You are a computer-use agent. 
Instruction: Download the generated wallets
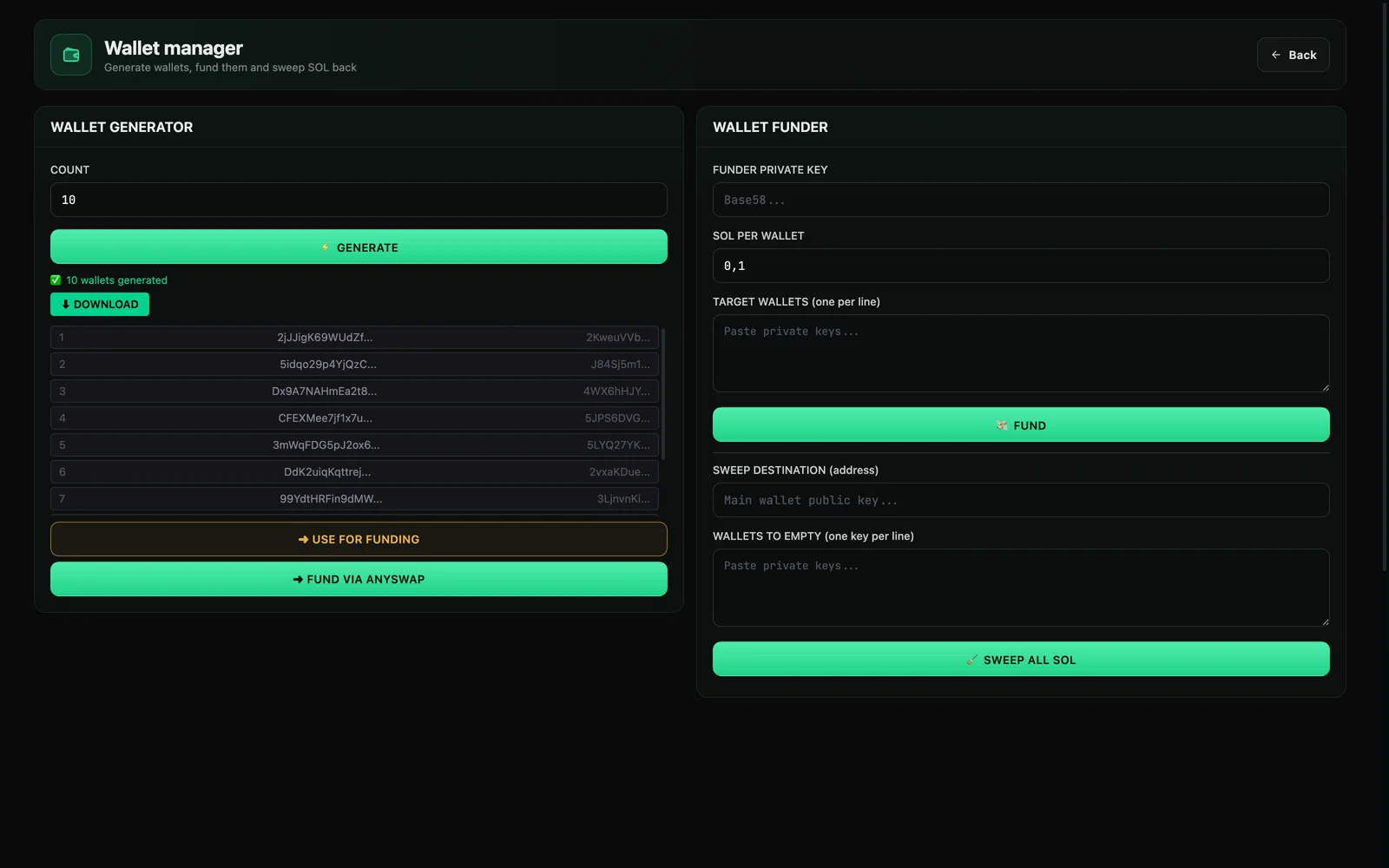100,304
